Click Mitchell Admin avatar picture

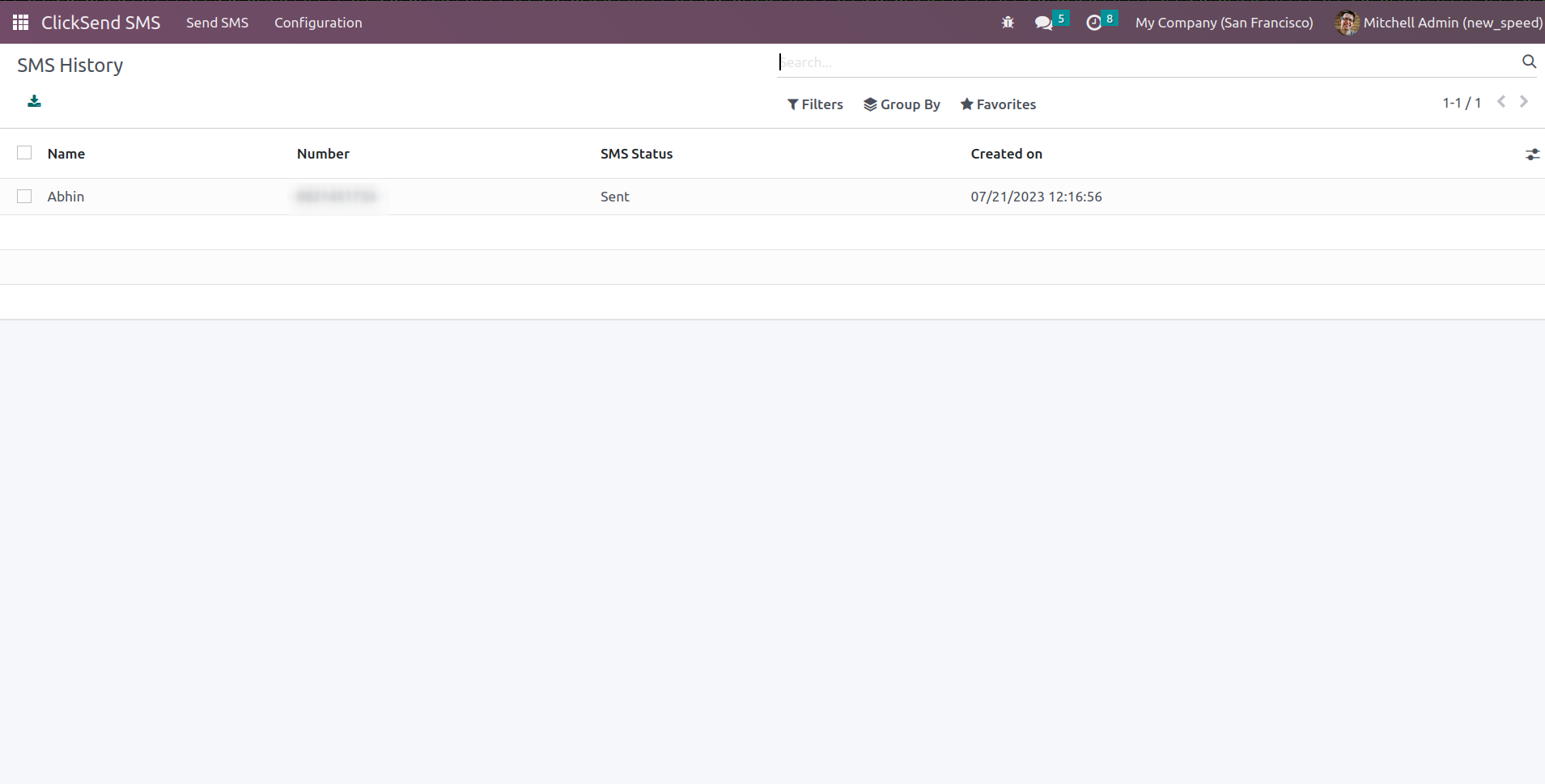pyautogui.click(x=1347, y=23)
